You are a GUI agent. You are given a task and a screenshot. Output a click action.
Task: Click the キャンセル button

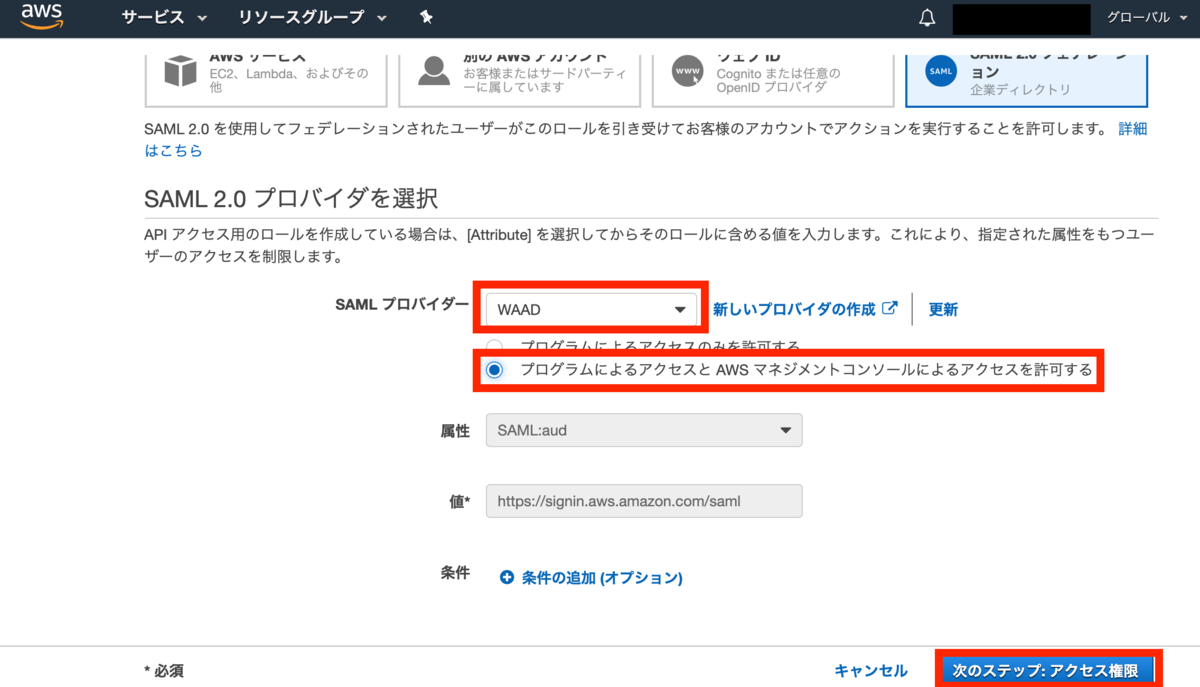871,670
